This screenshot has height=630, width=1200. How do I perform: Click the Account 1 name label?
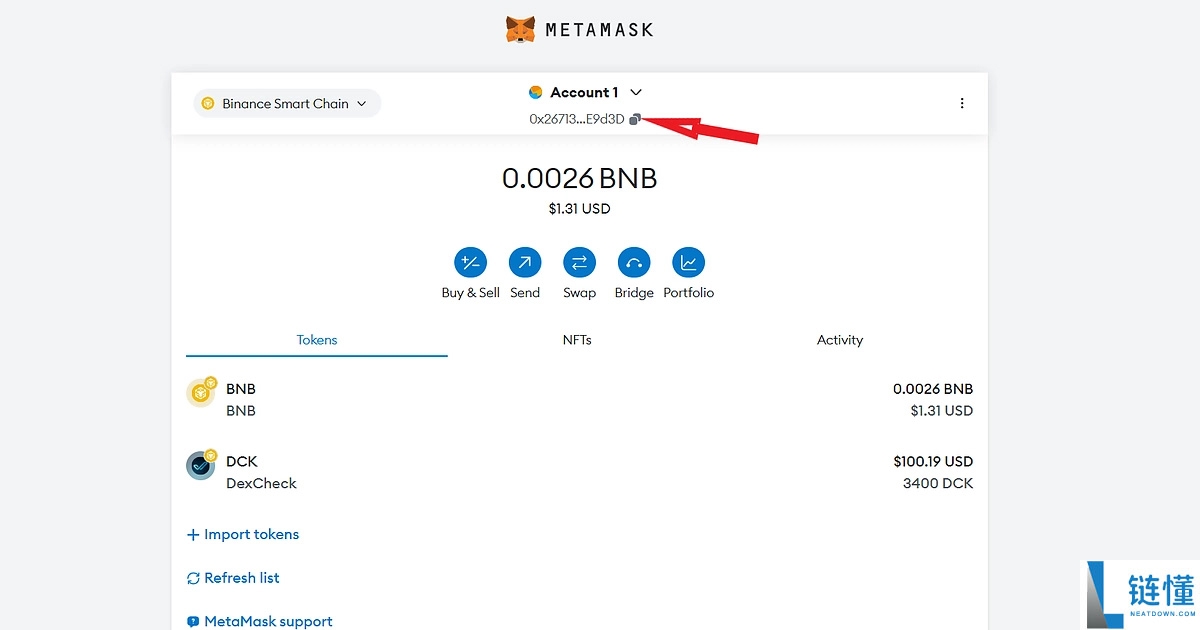pos(584,92)
